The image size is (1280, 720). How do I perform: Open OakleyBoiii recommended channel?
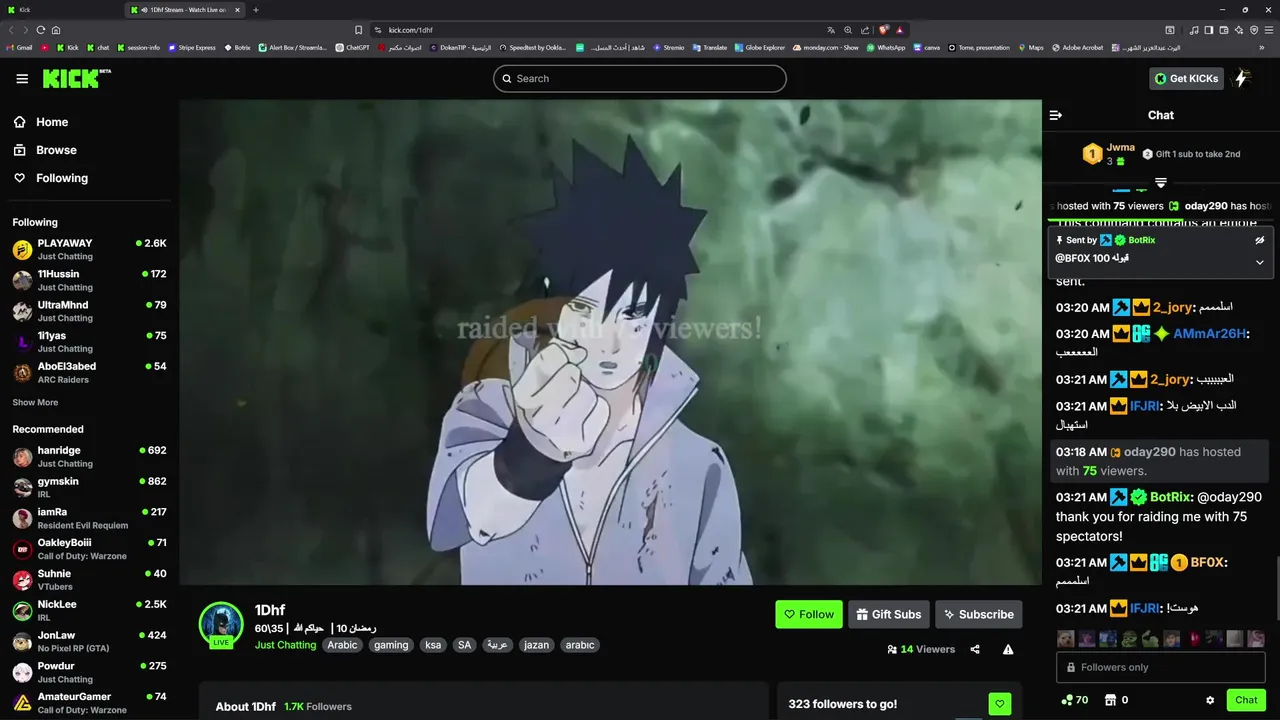point(89,549)
